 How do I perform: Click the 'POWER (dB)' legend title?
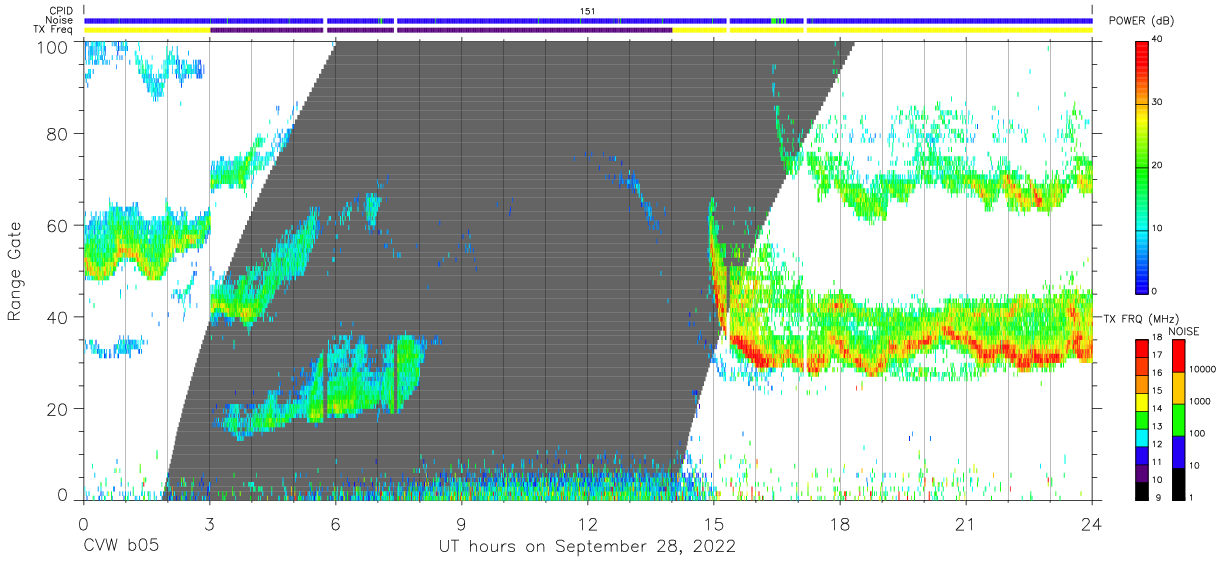click(x=1141, y=21)
